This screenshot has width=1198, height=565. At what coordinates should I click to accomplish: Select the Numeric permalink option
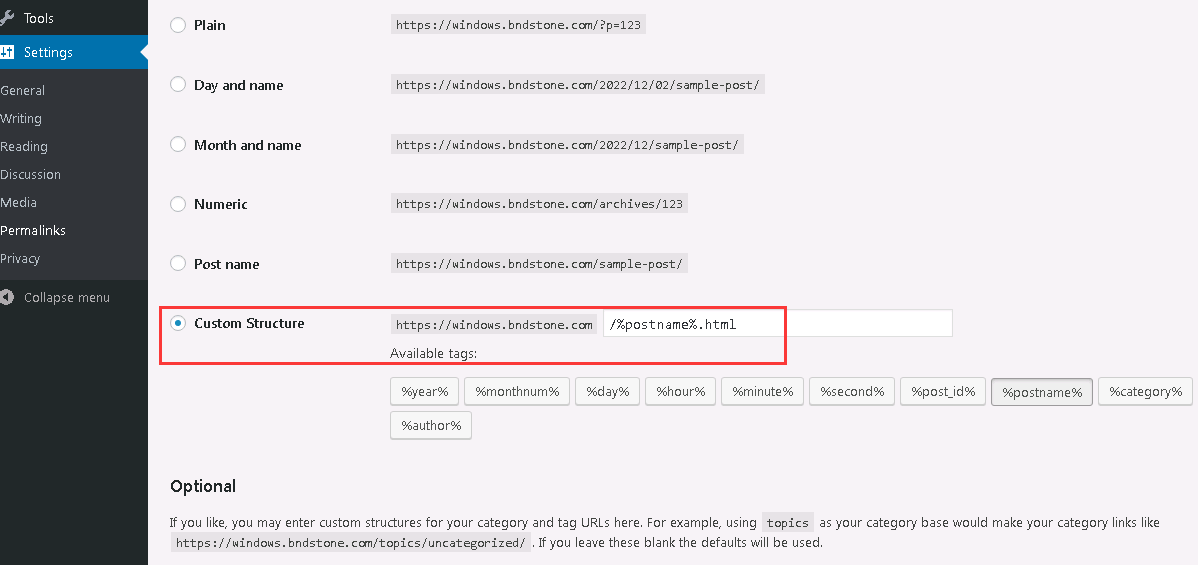178,204
